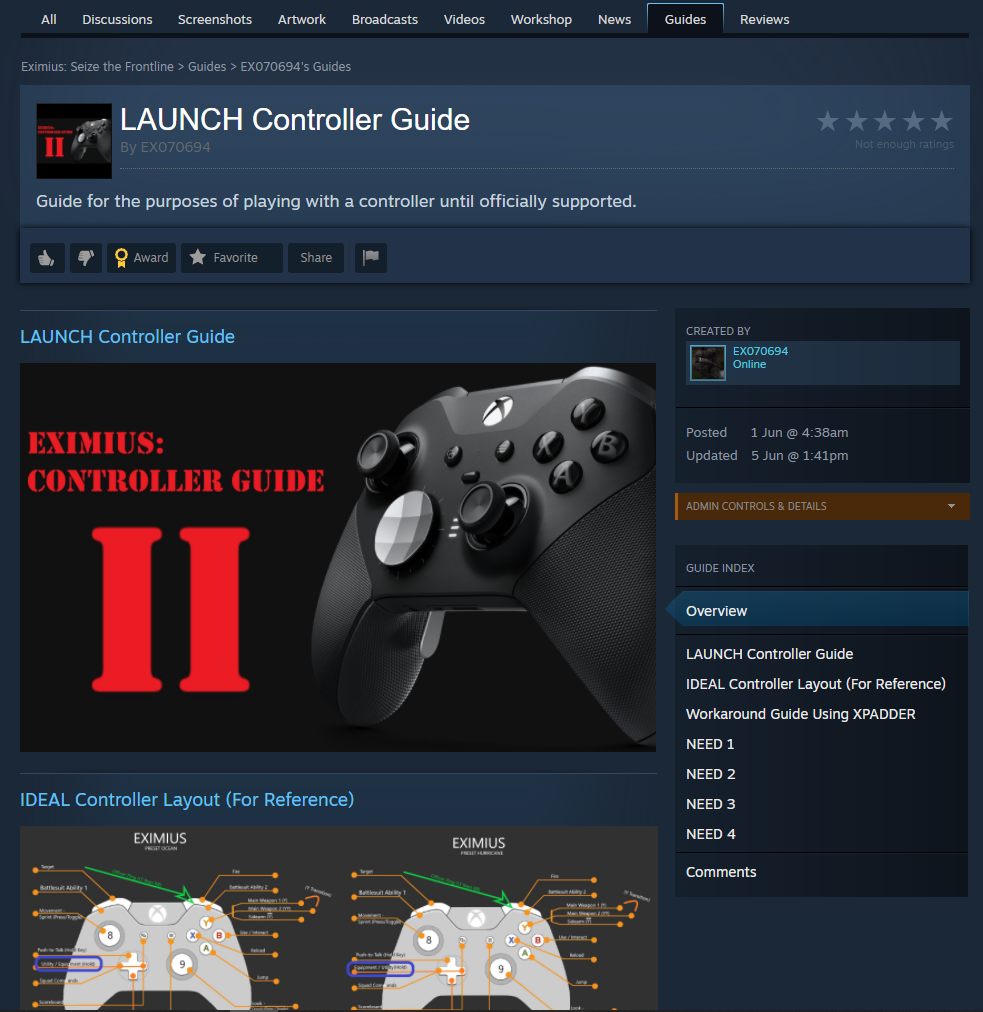
Task: Click the Award ribbon button
Action: pyautogui.click(x=141, y=258)
